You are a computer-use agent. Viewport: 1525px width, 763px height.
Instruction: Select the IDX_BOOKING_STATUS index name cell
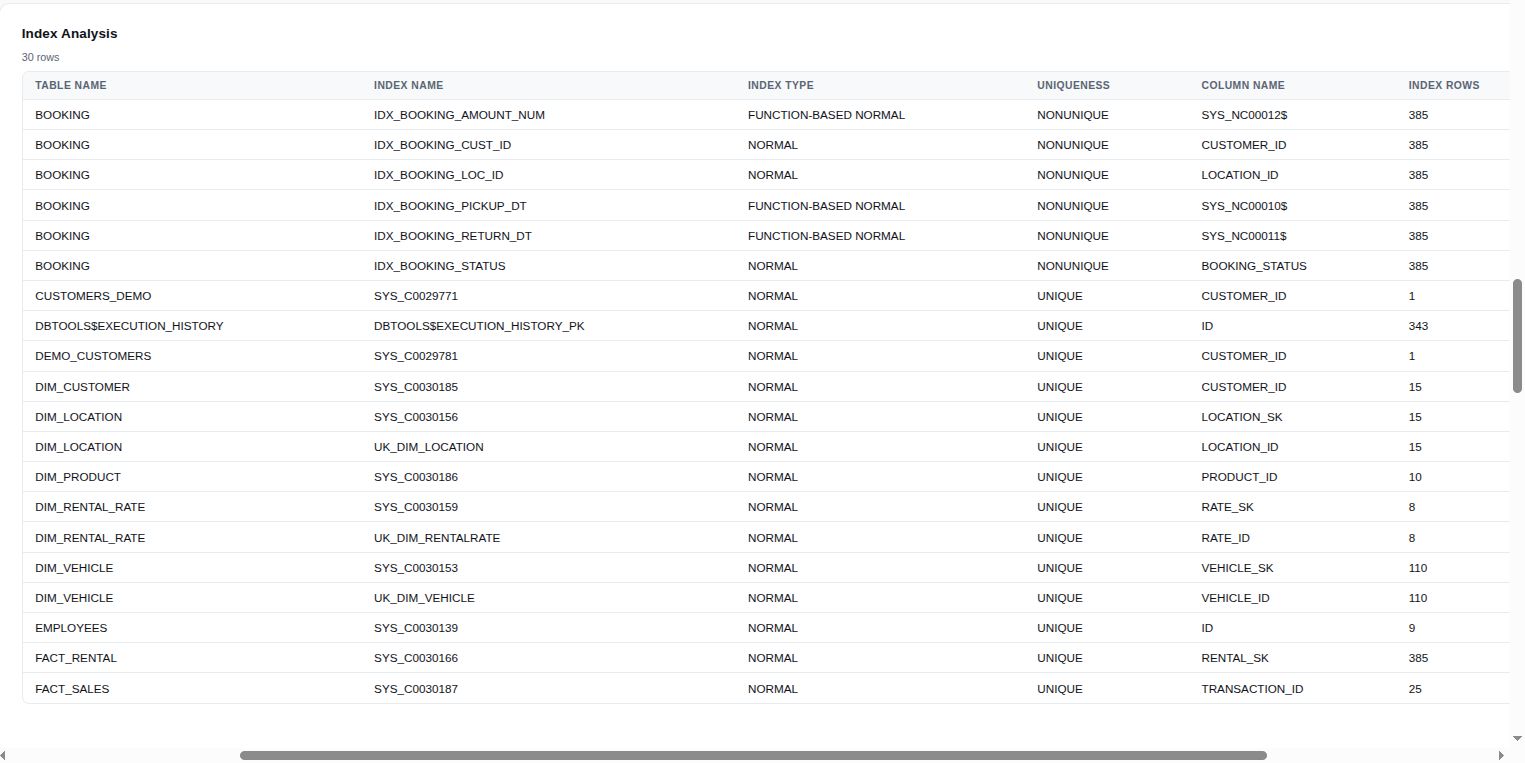[x=440, y=266]
